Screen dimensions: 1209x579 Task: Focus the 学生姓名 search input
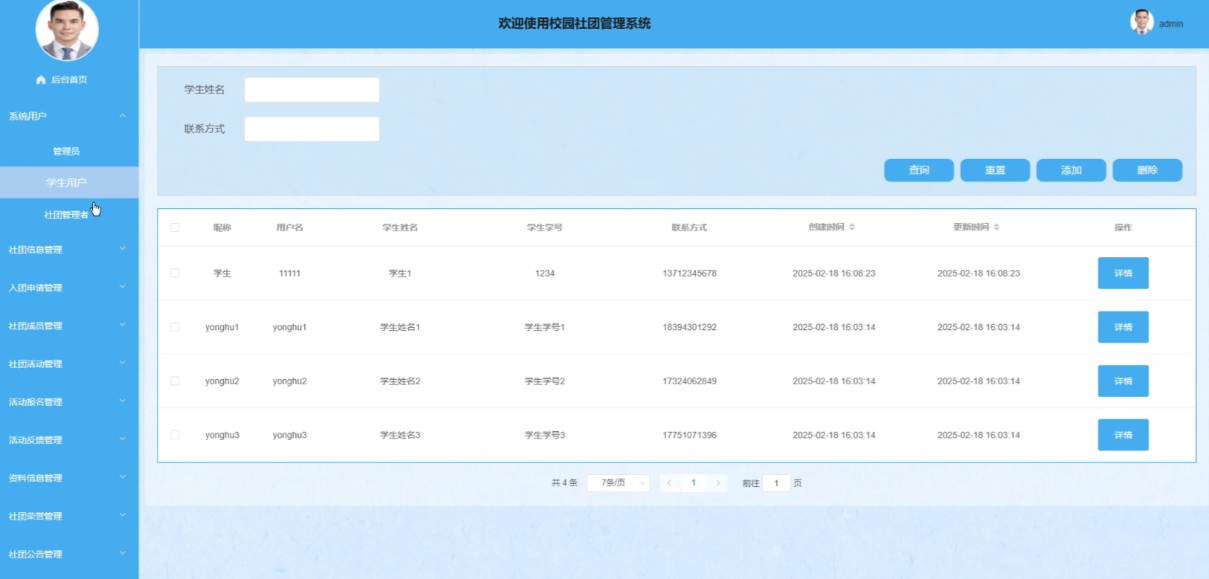click(312, 90)
